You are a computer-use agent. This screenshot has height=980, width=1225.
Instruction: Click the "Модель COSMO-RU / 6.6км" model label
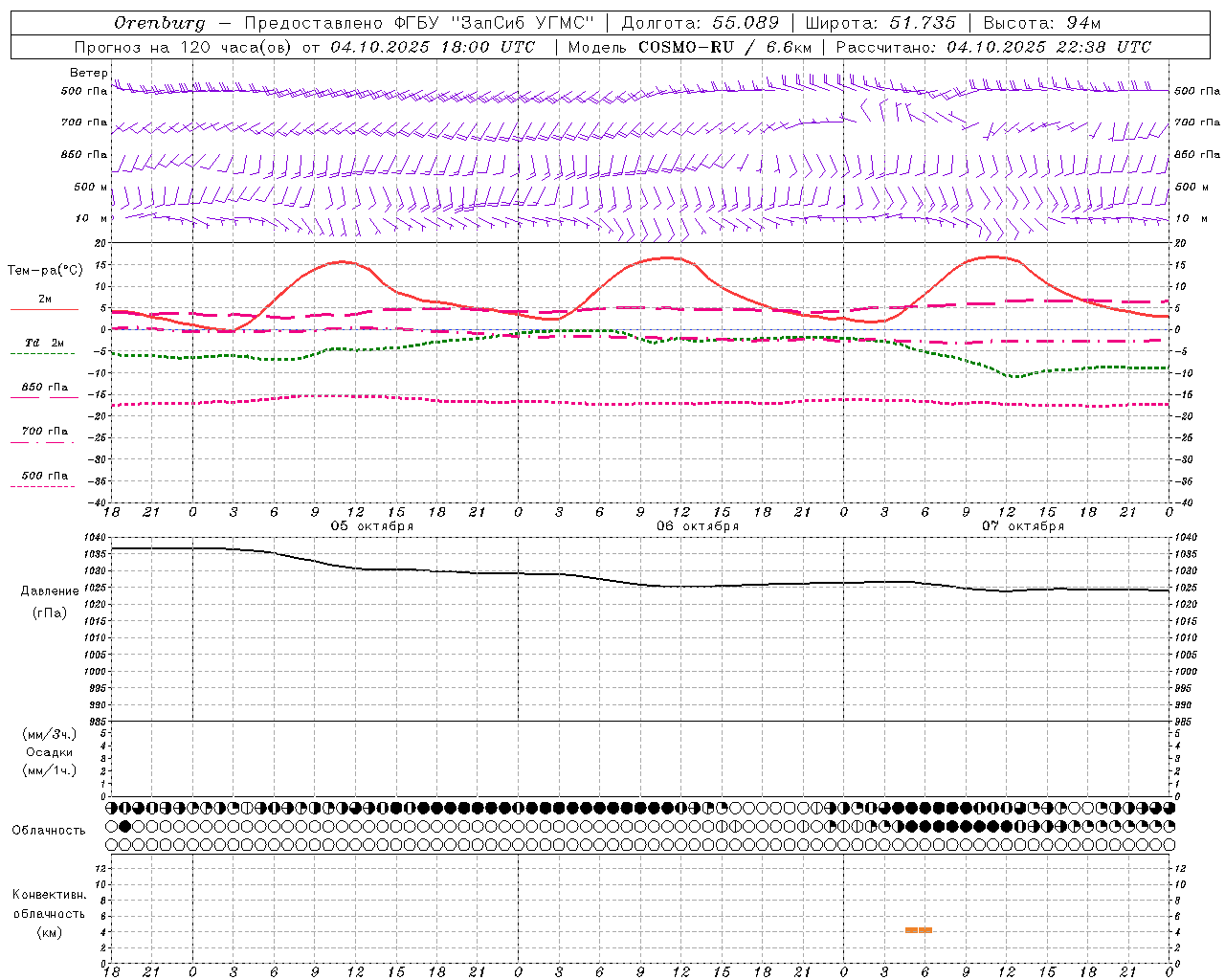690,47
